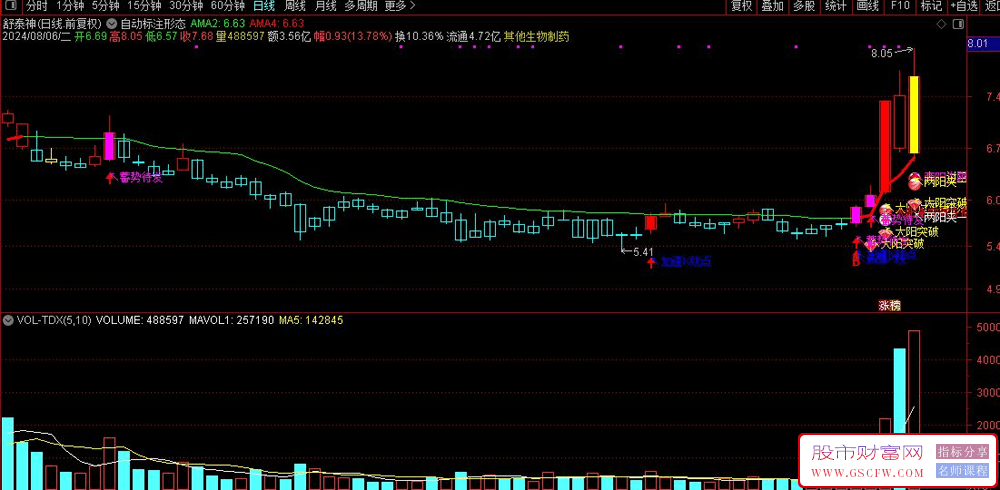
Task: Click the 加速K线点 marker near 5.41
Action: point(686,262)
